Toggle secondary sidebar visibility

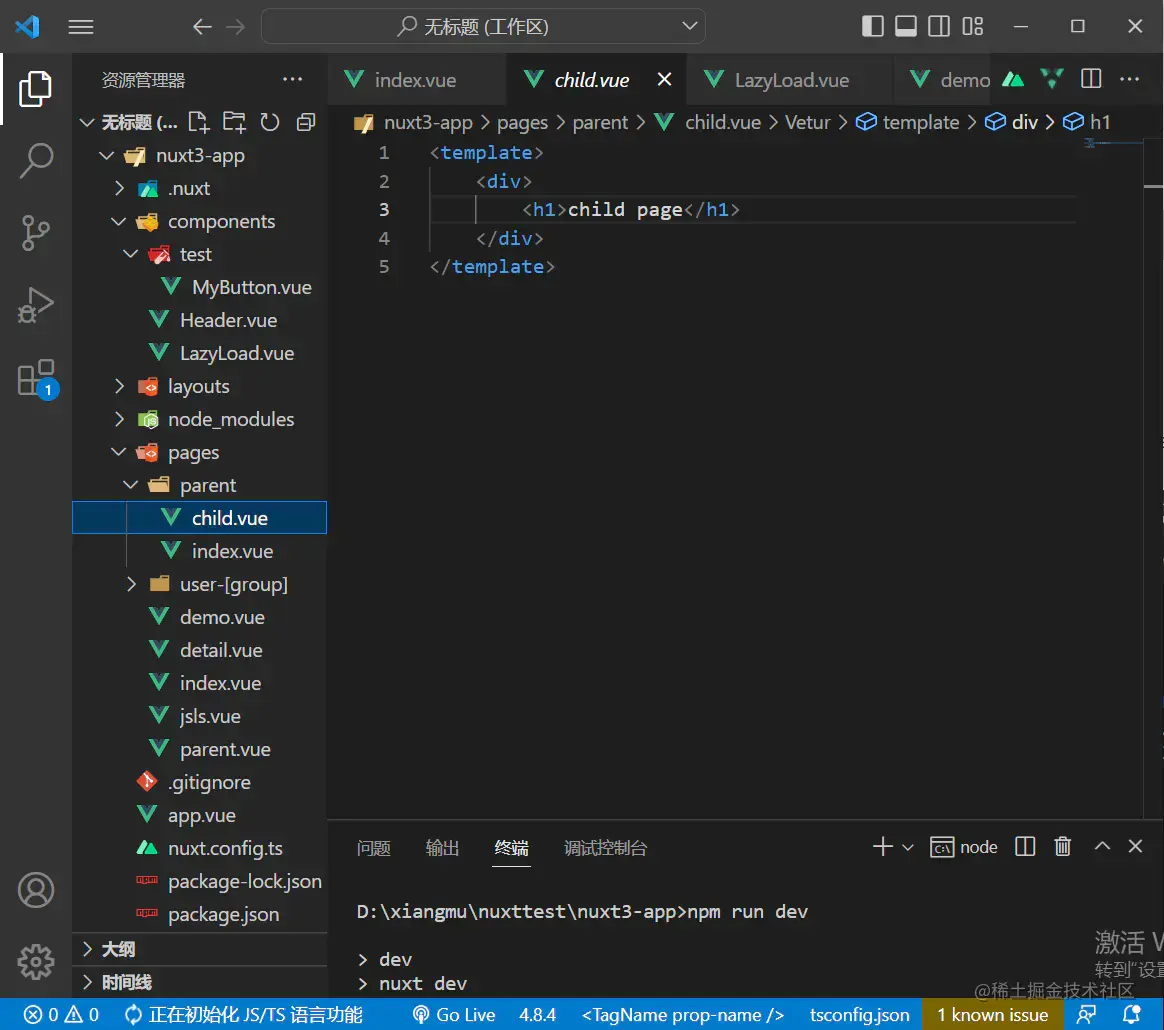[939, 27]
